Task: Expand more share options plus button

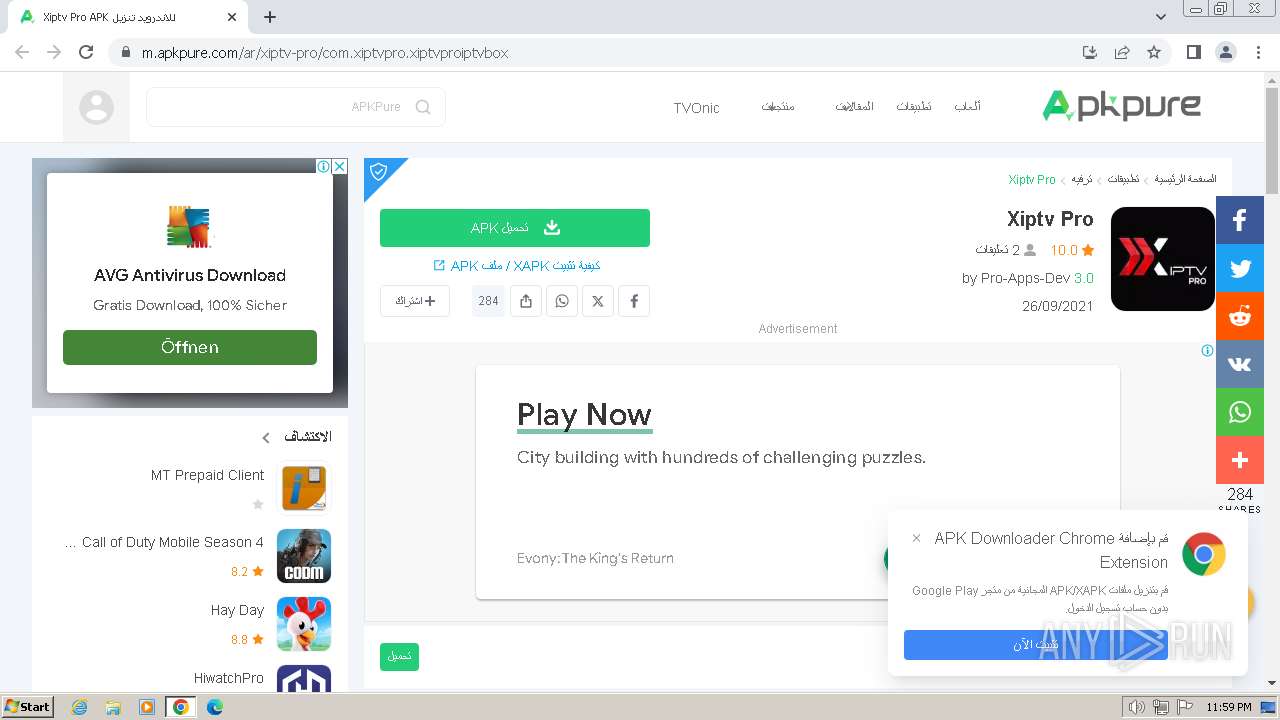Action: pos(1240,460)
